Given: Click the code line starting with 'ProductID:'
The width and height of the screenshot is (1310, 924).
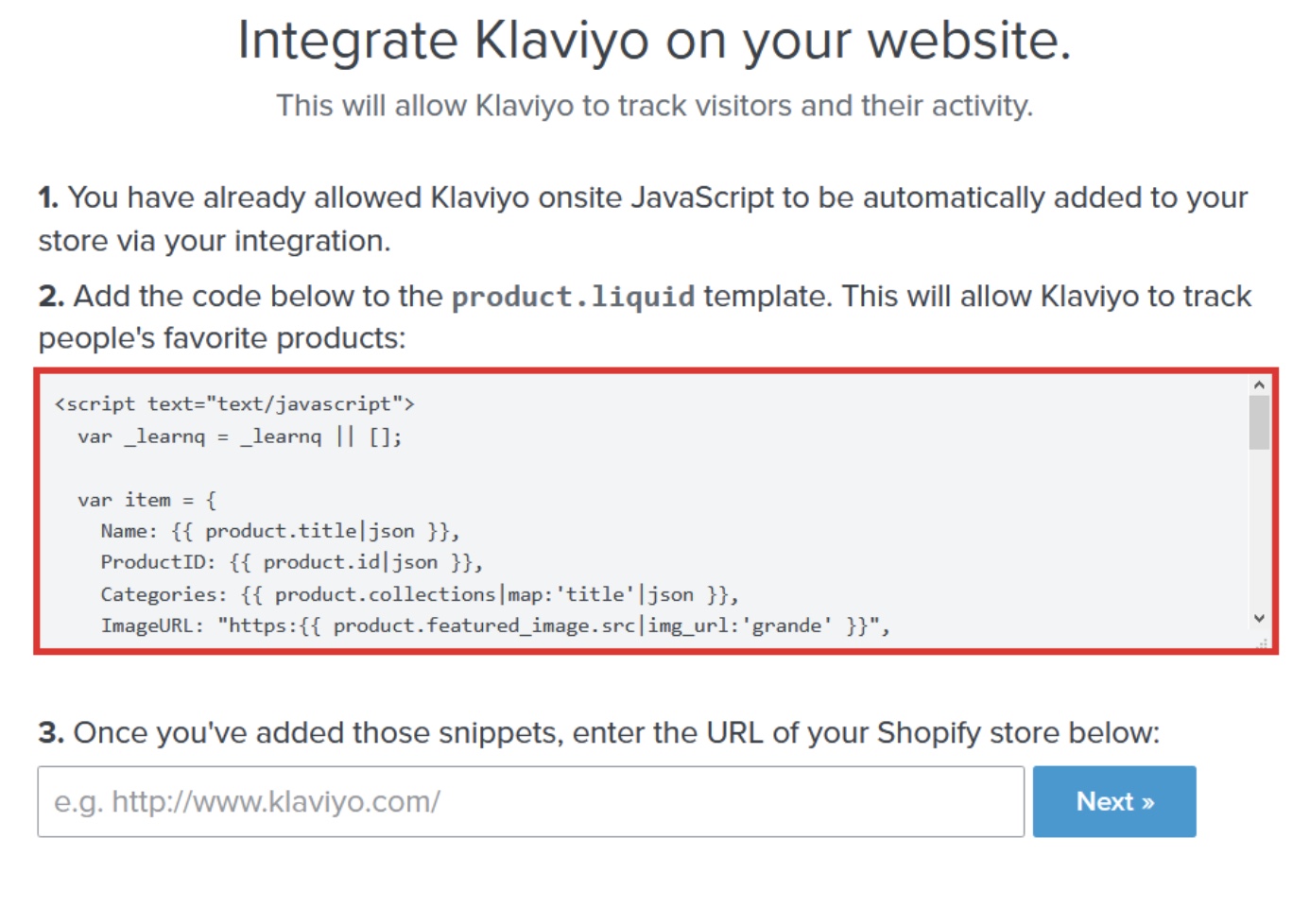Looking at the screenshot, I should [x=292, y=562].
